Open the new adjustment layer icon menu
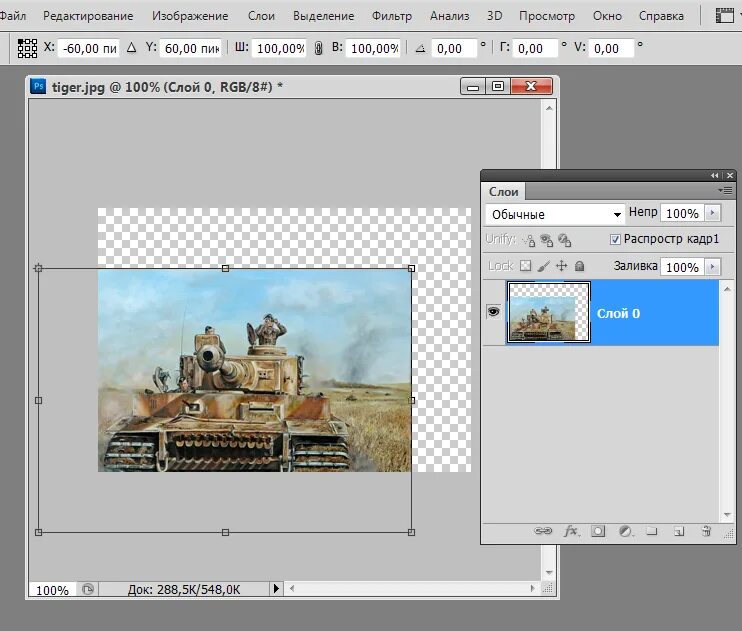This screenshot has height=631, width=742. tap(626, 531)
